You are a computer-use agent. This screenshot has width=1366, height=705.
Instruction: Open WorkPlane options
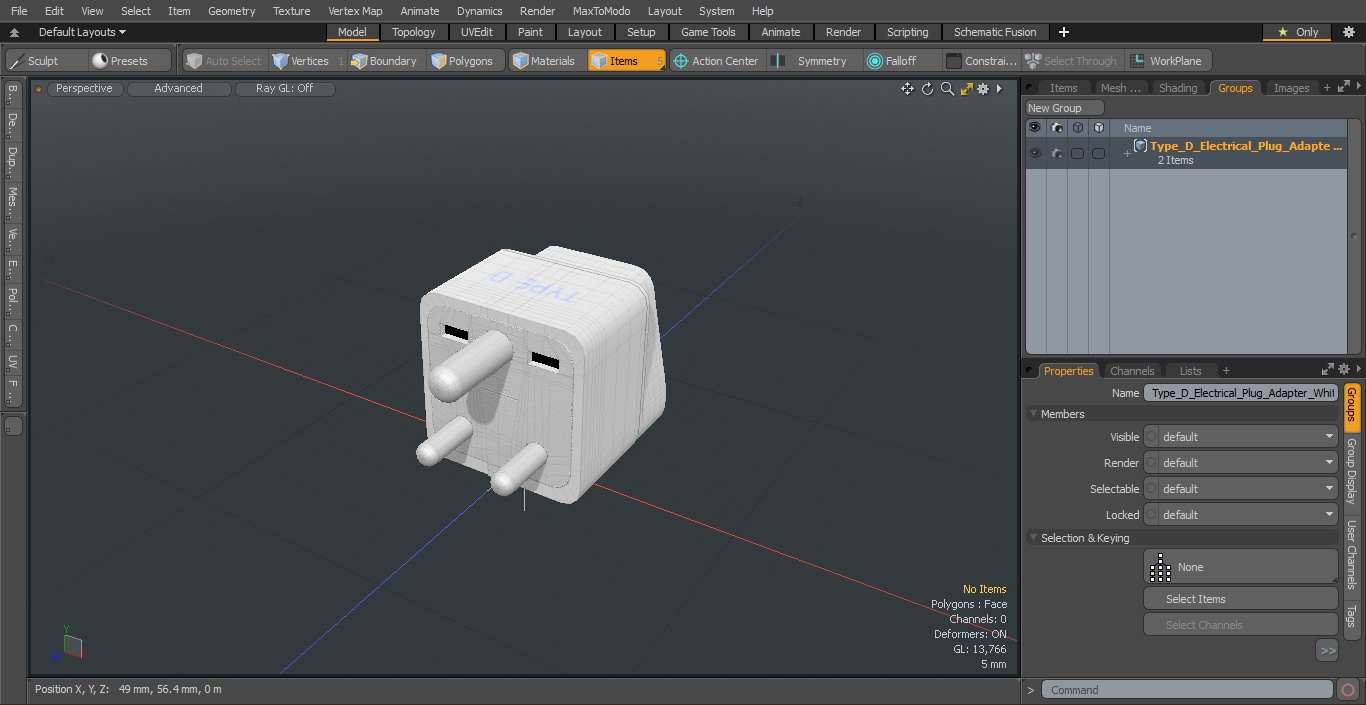tap(1167, 61)
